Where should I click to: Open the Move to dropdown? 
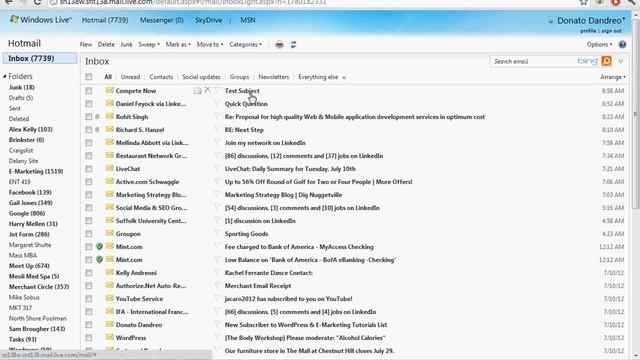pos(210,44)
